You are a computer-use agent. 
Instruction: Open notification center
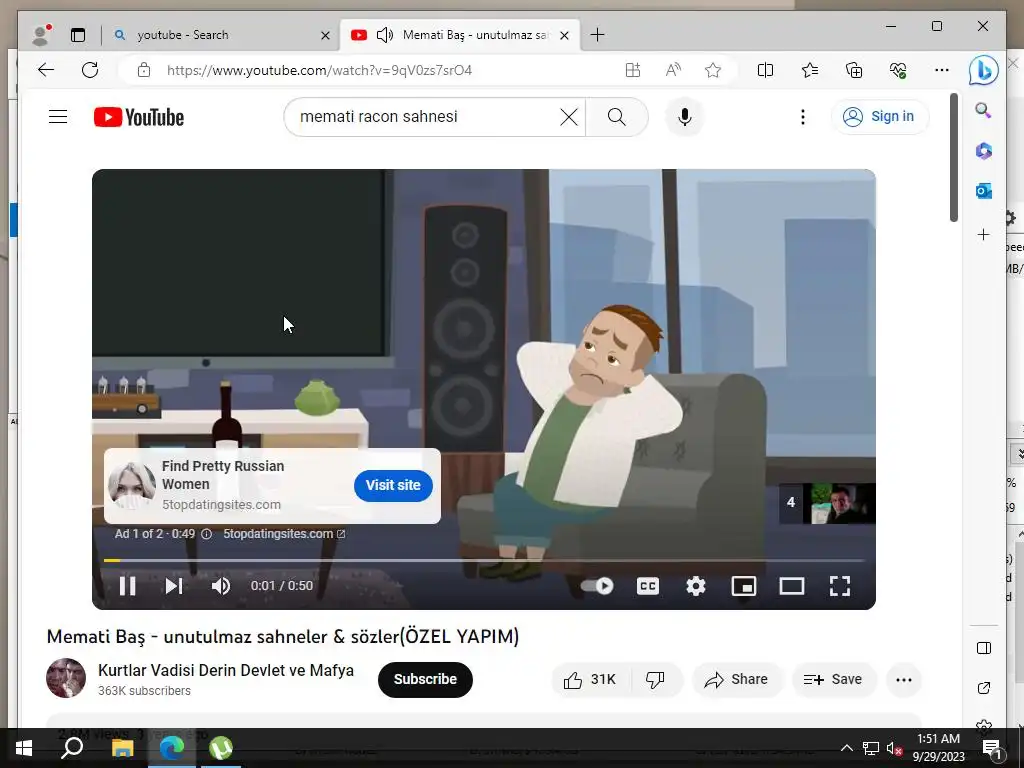coord(992,748)
